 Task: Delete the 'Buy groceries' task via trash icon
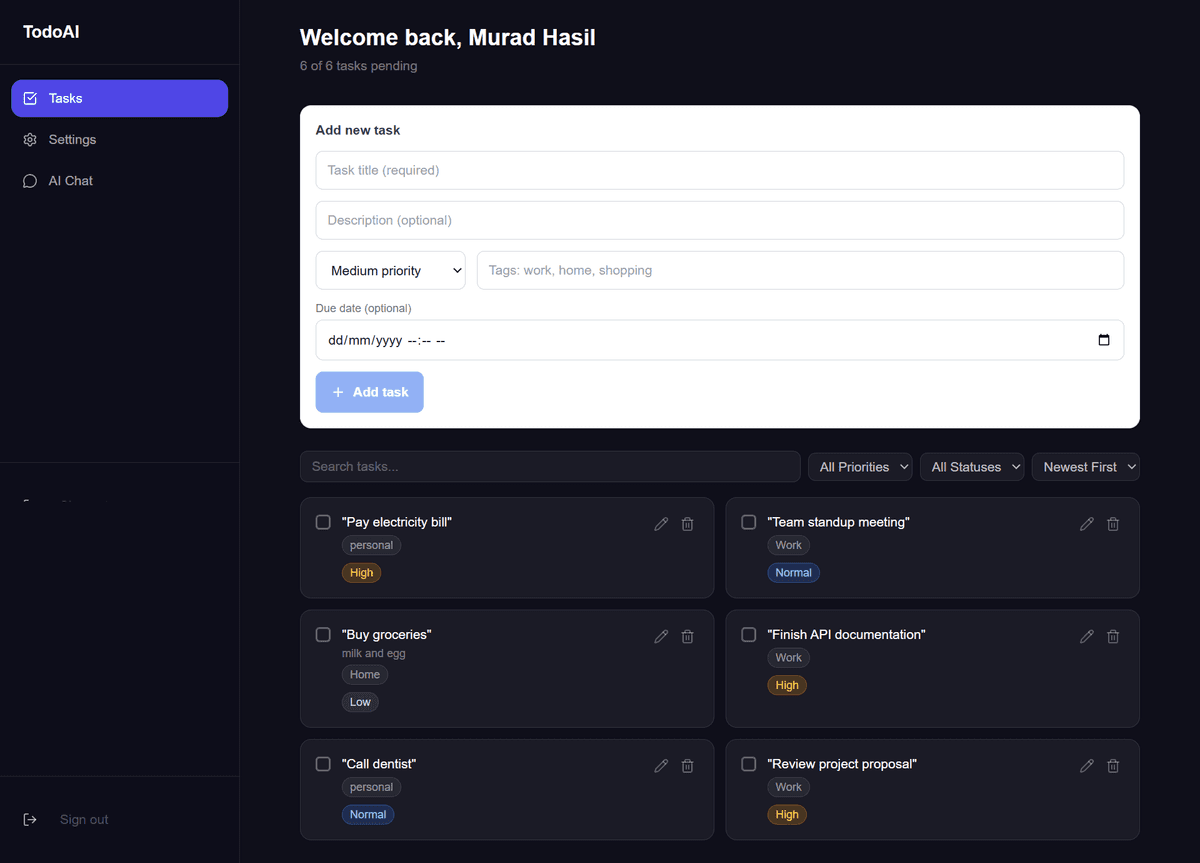[687, 636]
